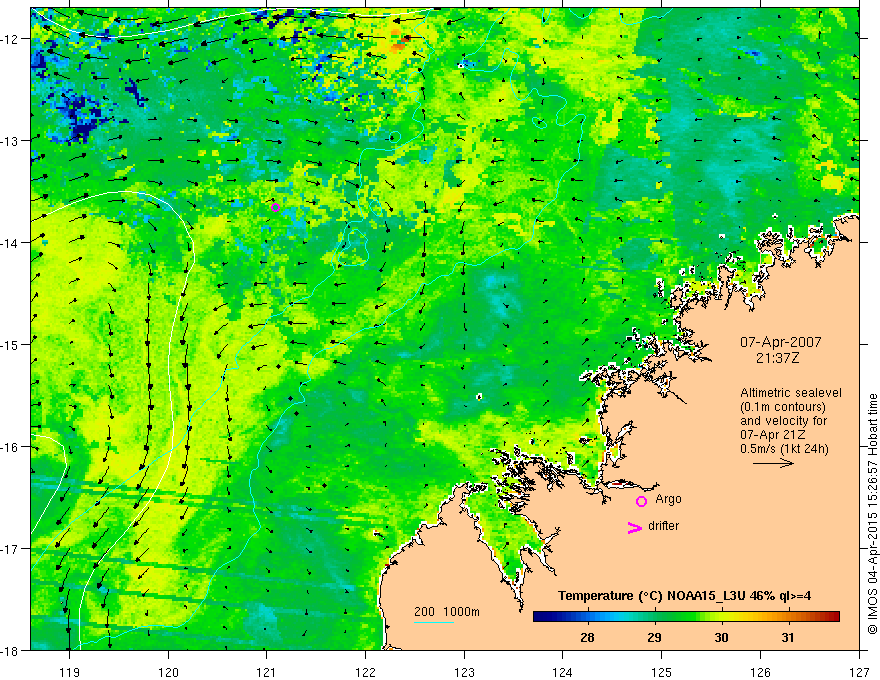Click the '200 1000m' depth contour label

pos(447,612)
